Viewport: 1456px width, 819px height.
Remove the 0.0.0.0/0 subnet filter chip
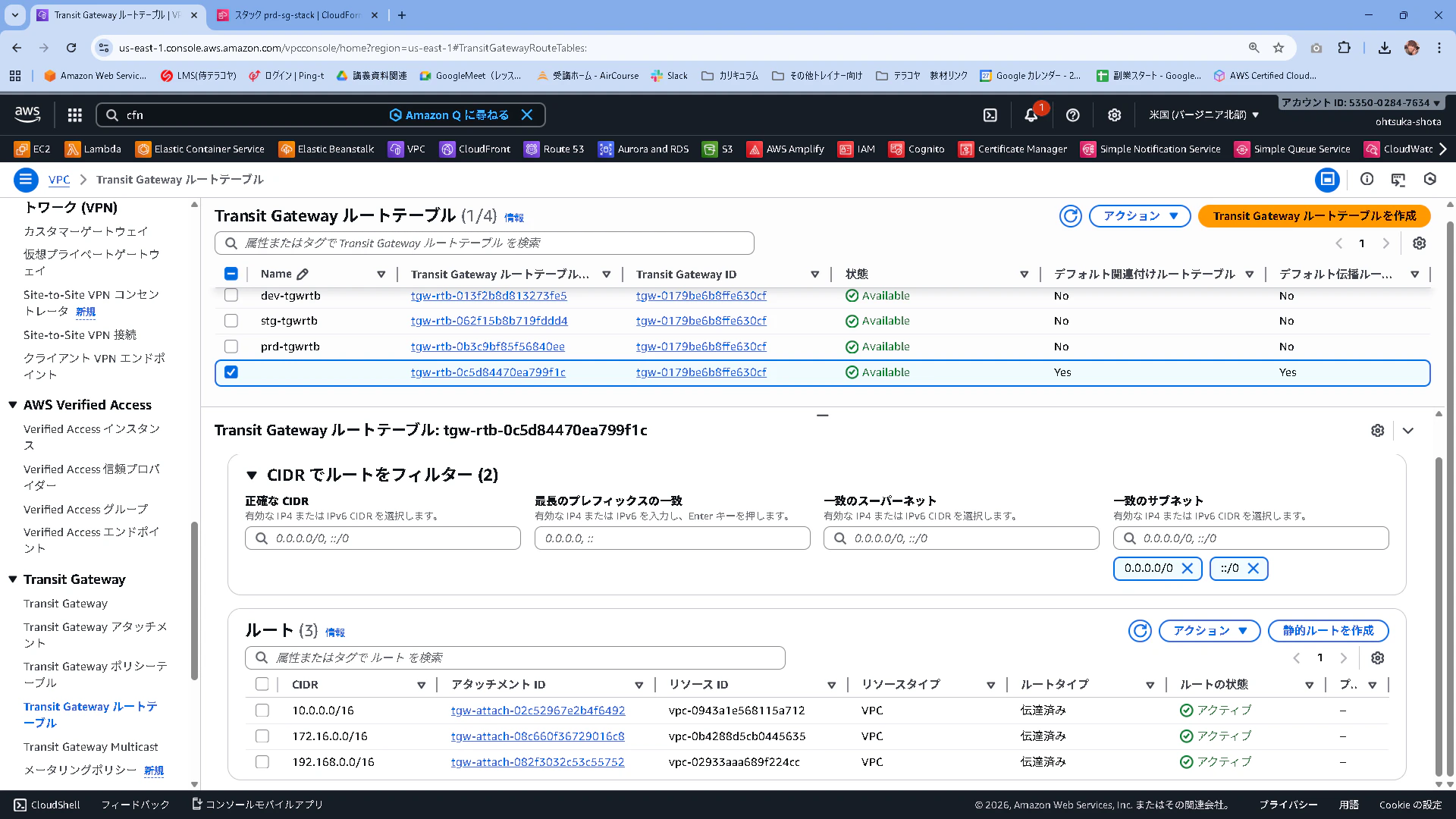tap(1188, 569)
